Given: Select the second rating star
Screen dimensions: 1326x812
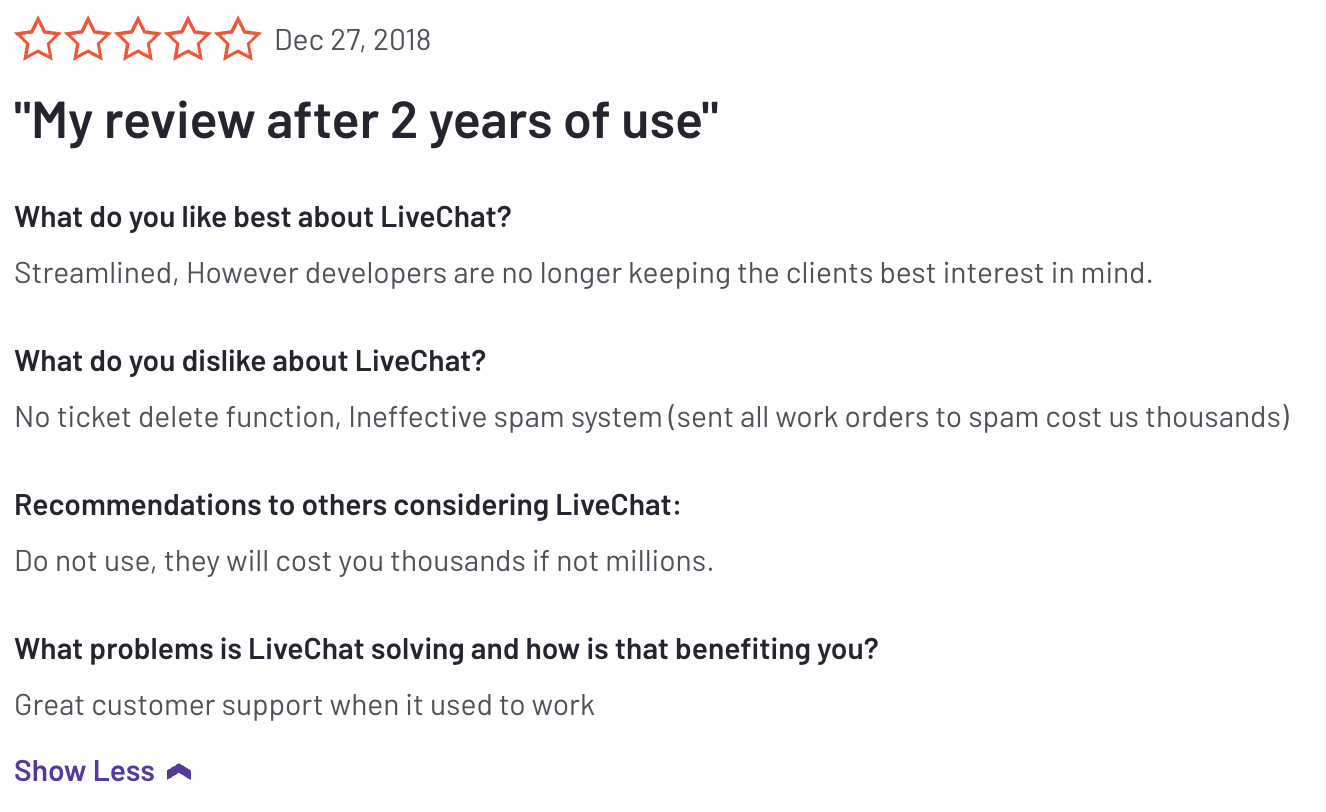Looking at the screenshot, I should 88,40.
